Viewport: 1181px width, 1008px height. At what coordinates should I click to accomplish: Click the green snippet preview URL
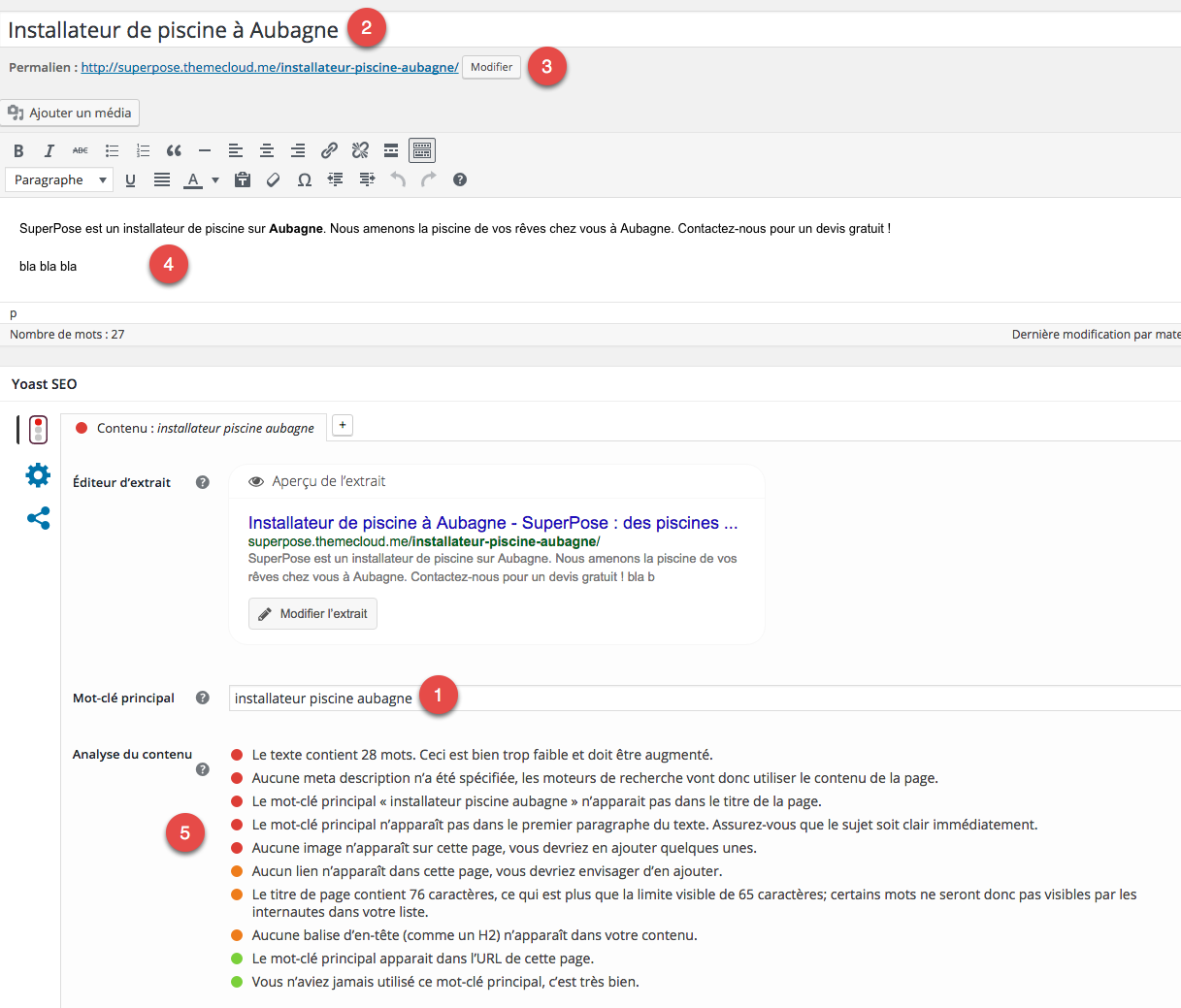pos(424,541)
